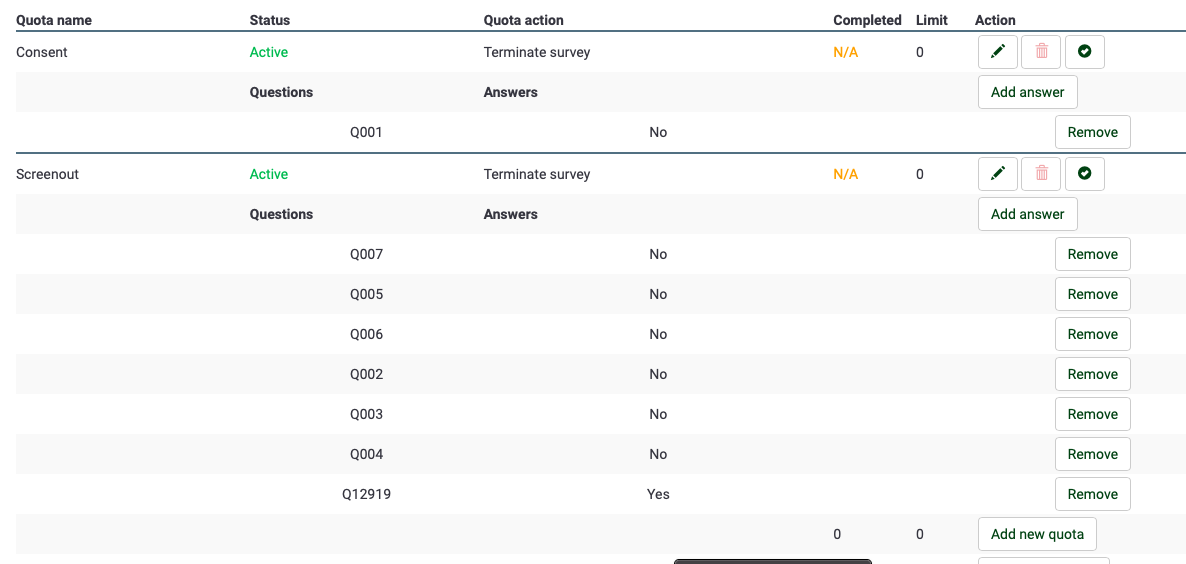Click Add answer under Screenout quota

1027,214
